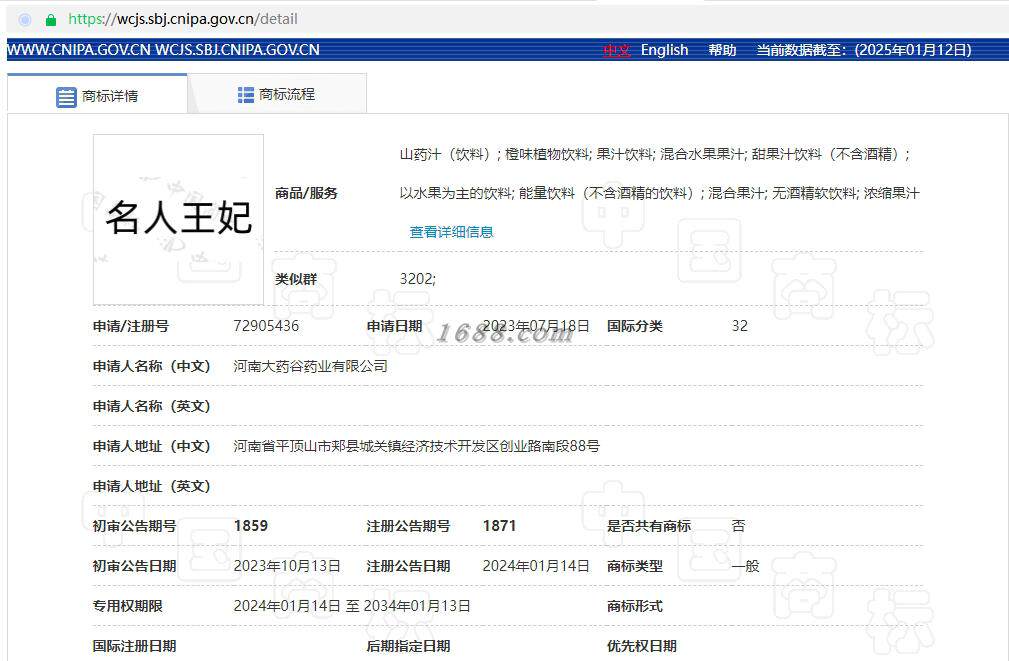Click the 申请人地址（中文） label
This screenshot has width=1009, height=661.
152,446
